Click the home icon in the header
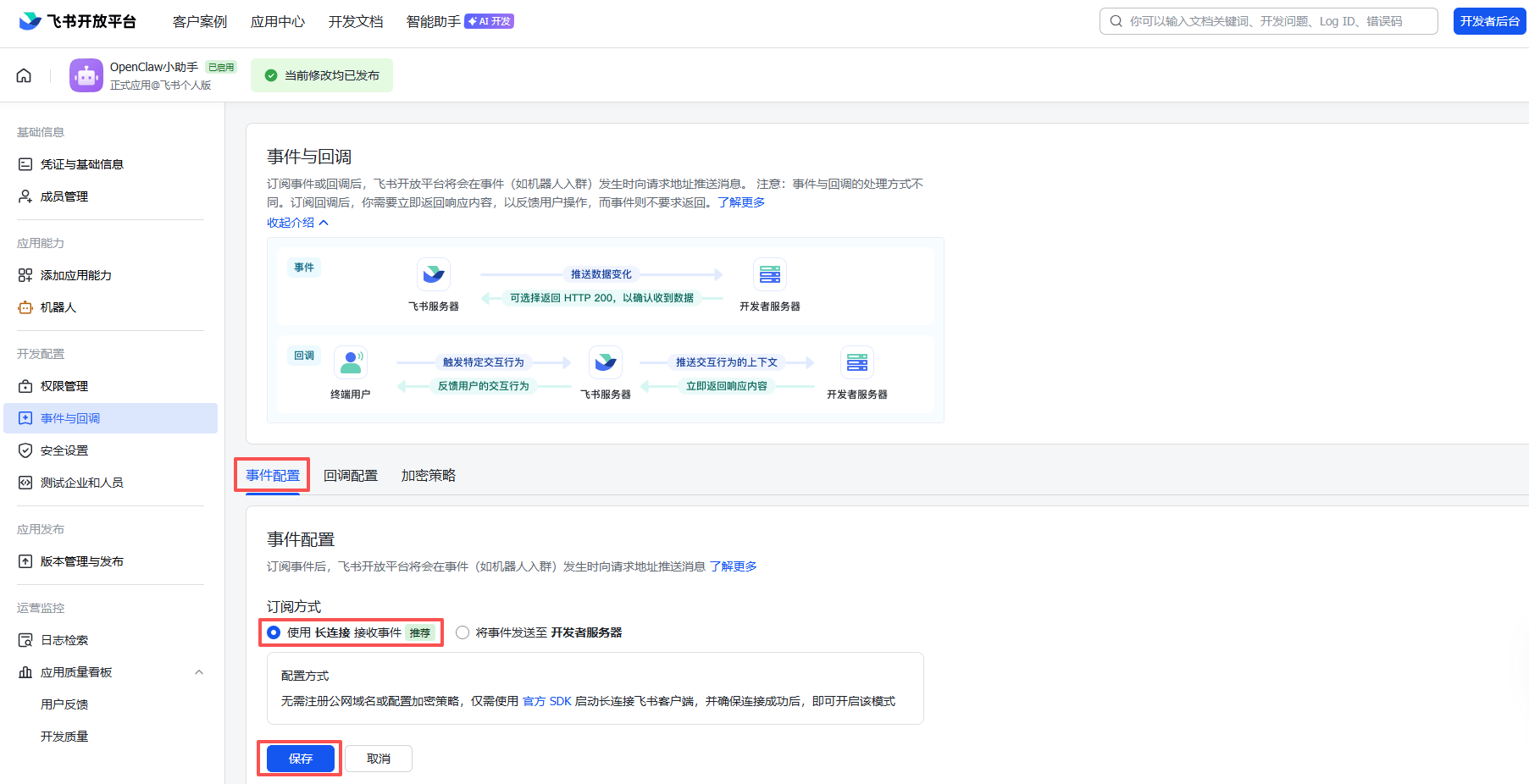1529x784 pixels. point(24,75)
